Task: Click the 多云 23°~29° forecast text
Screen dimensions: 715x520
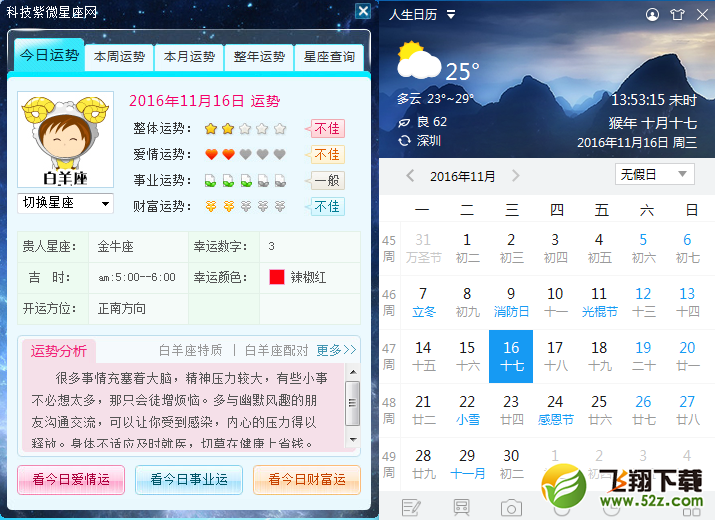Action: 435,99
